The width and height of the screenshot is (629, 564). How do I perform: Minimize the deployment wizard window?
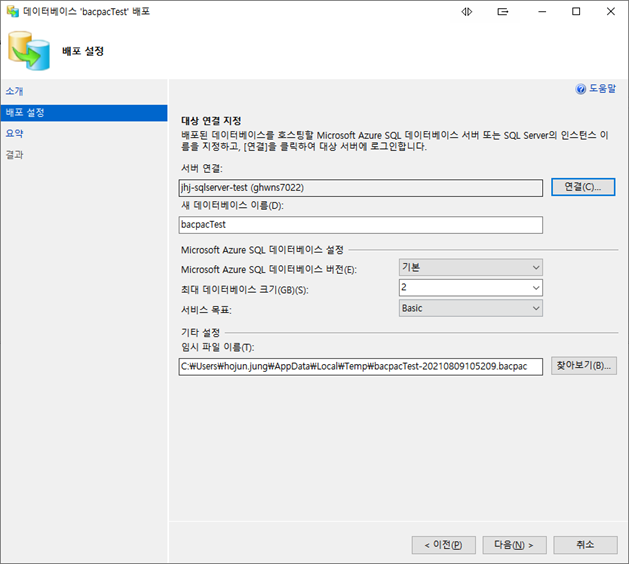point(542,12)
